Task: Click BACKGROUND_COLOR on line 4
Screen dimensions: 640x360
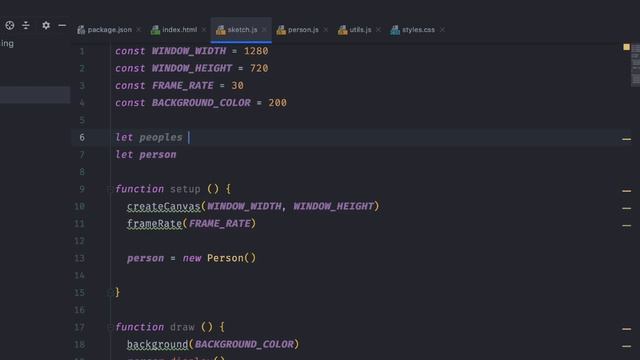Action: (201, 103)
